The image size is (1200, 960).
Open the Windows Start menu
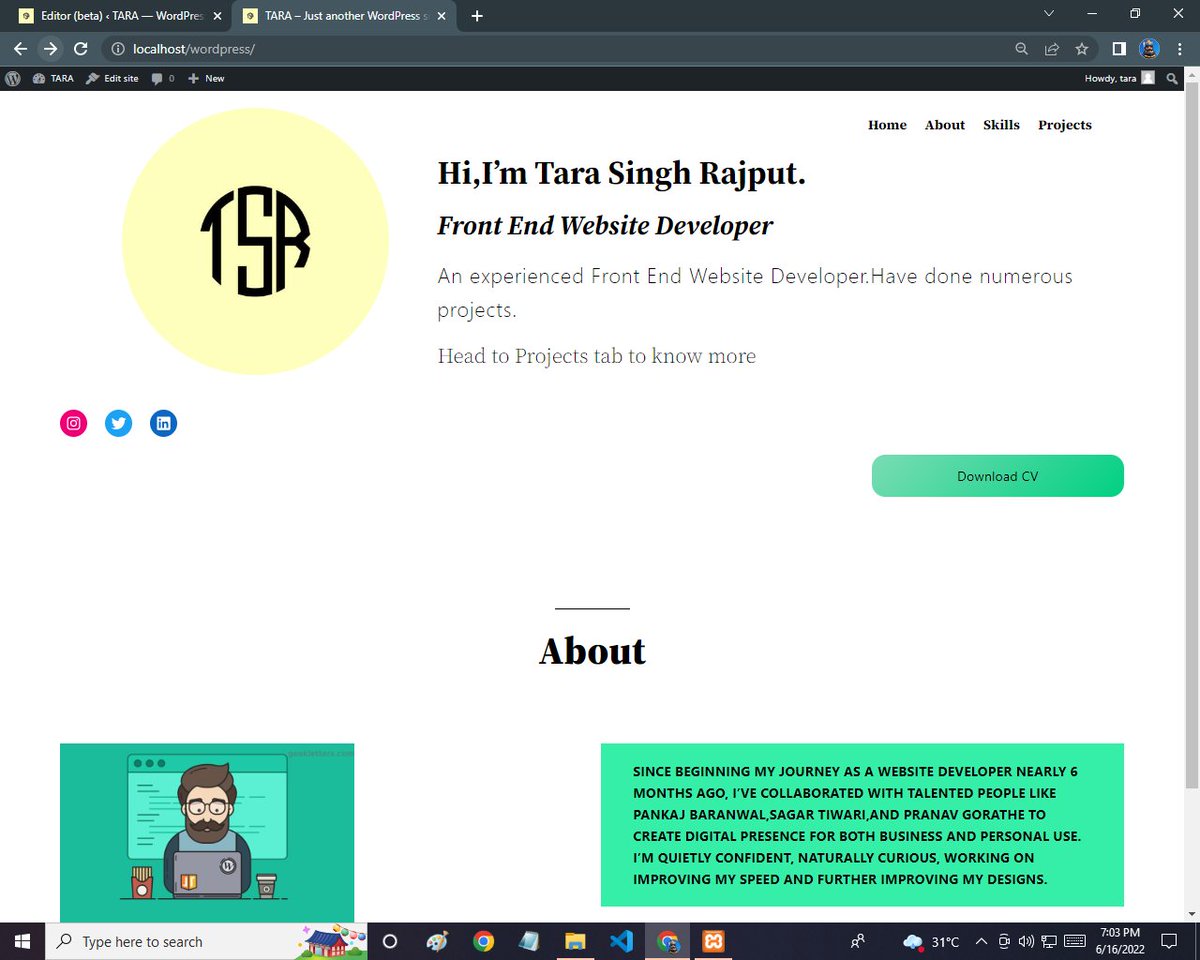point(22,941)
